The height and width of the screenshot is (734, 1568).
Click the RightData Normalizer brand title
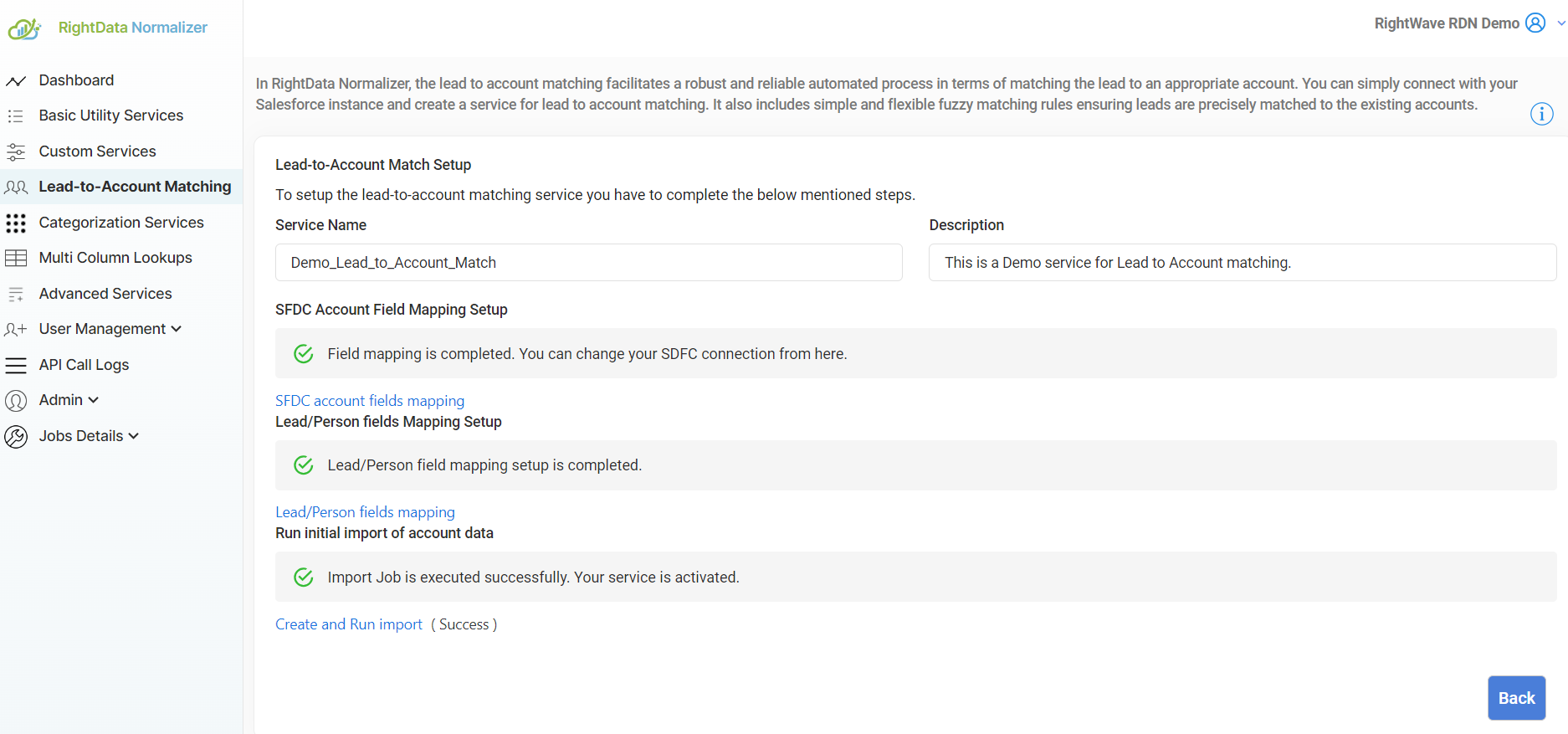coord(133,28)
